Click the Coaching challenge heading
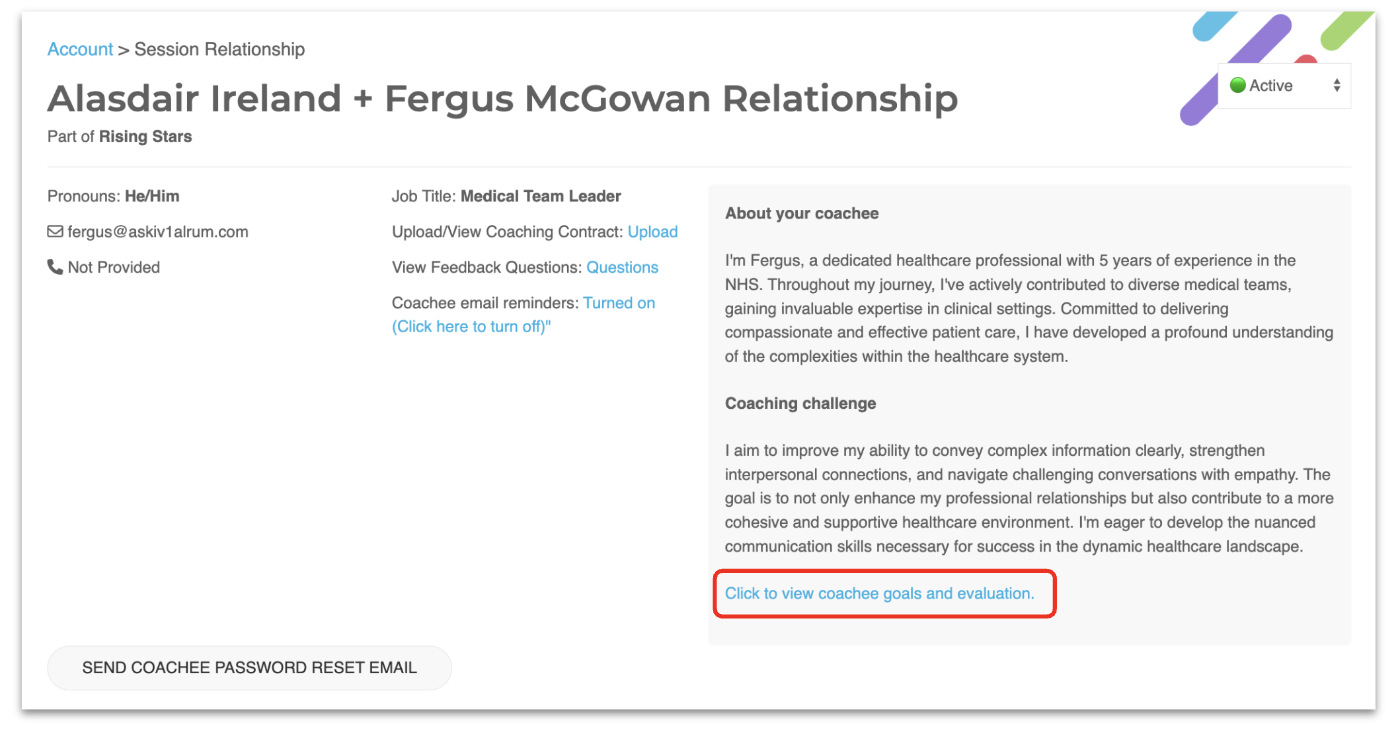 800,403
